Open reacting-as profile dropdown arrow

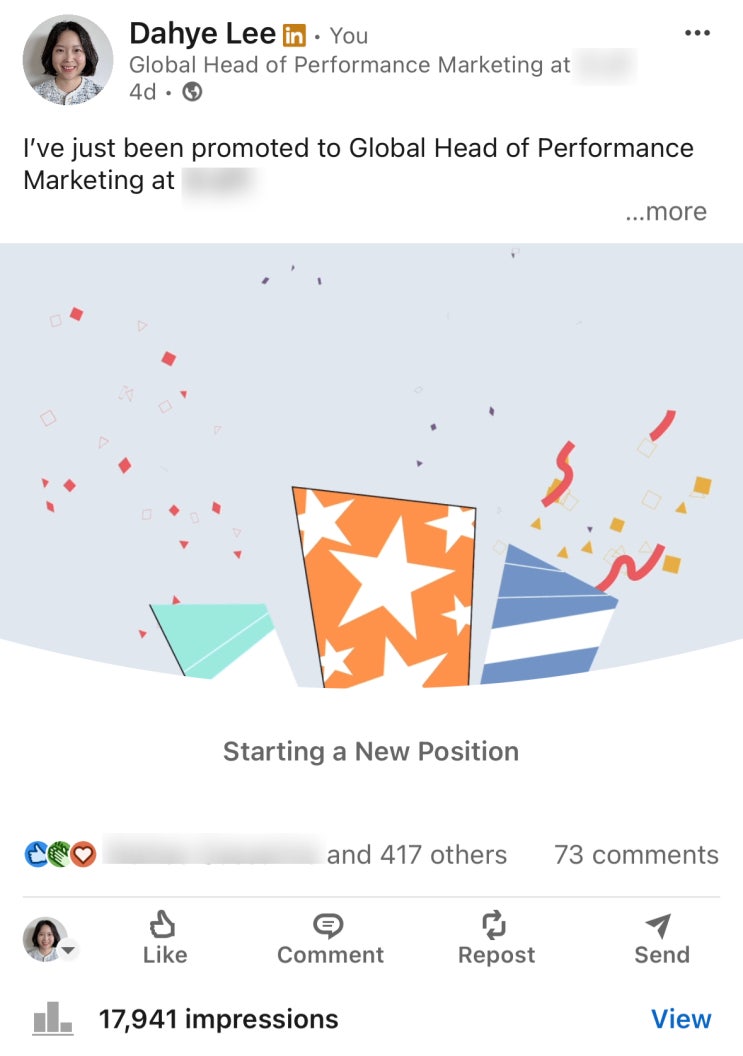tap(69, 950)
